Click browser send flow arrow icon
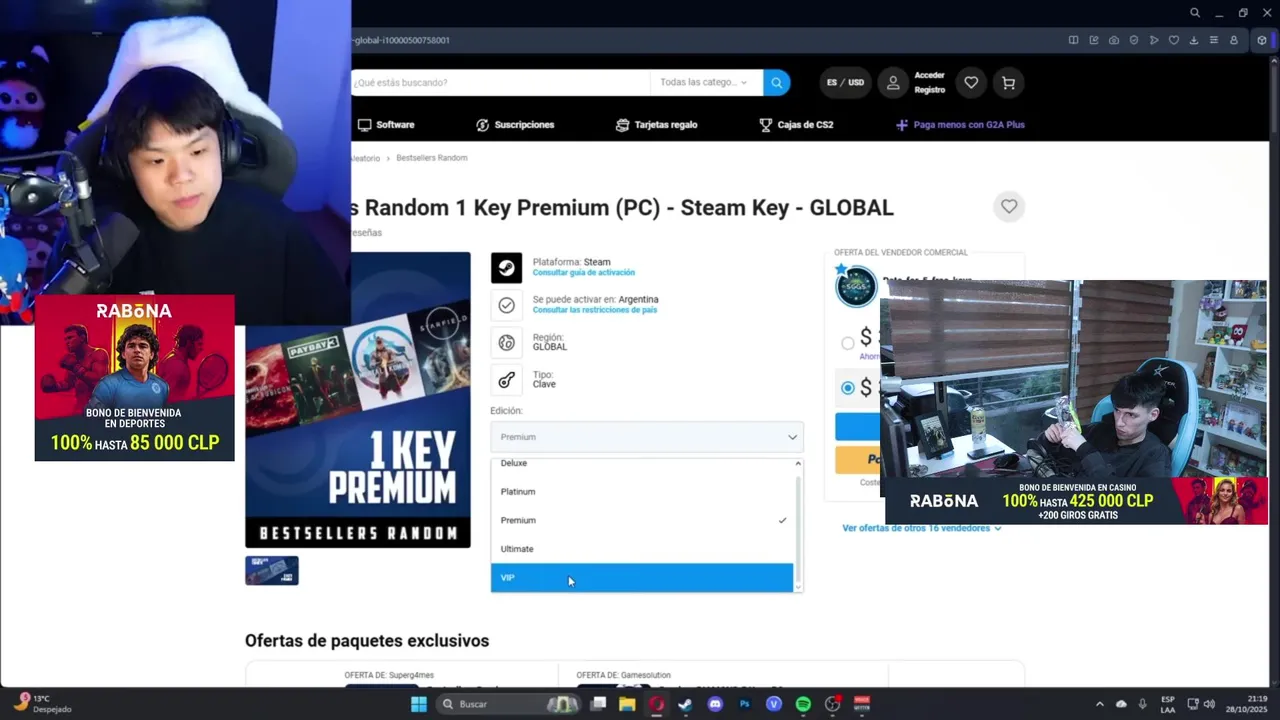The image size is (1280, 720). 1154,40
